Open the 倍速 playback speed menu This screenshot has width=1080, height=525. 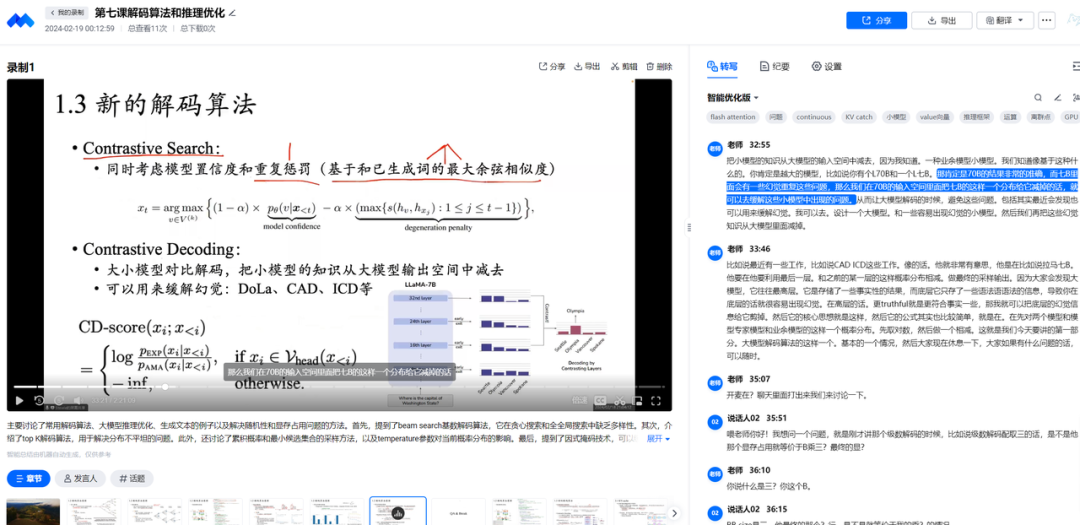tap(579, 400)
